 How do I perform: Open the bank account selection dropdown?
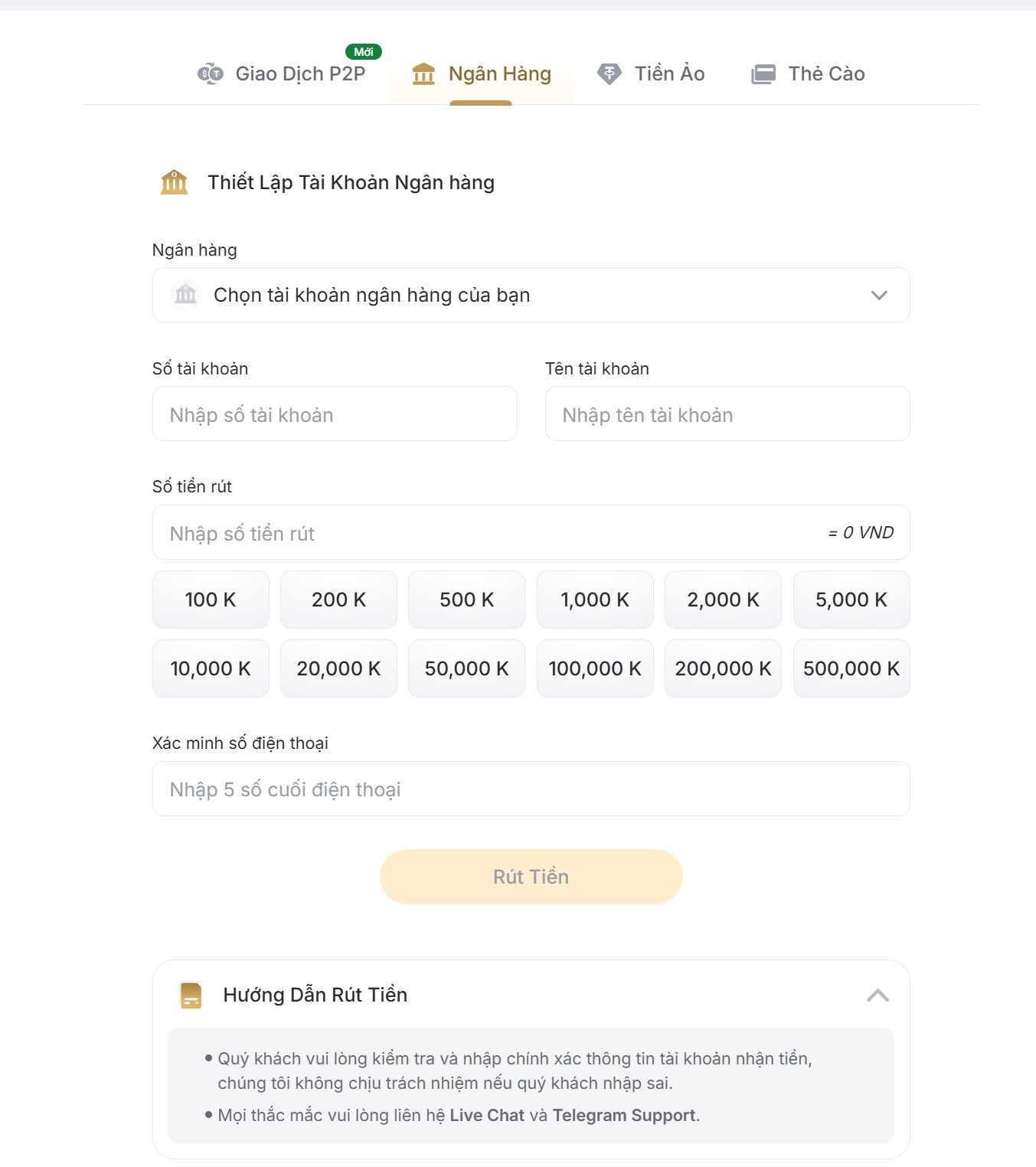click(x=531, y=295)
